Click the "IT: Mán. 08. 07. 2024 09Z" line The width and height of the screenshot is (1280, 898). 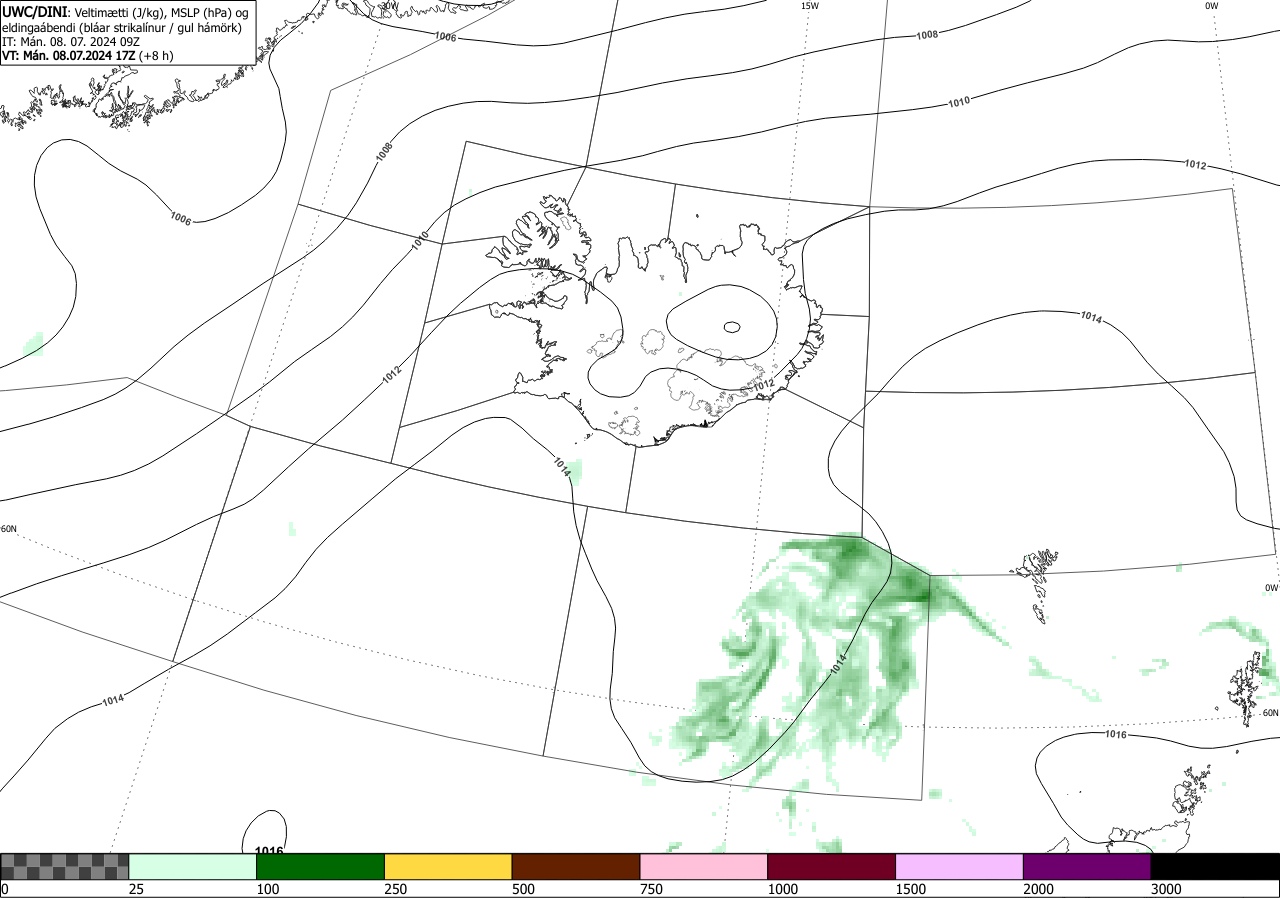point(69,42)
